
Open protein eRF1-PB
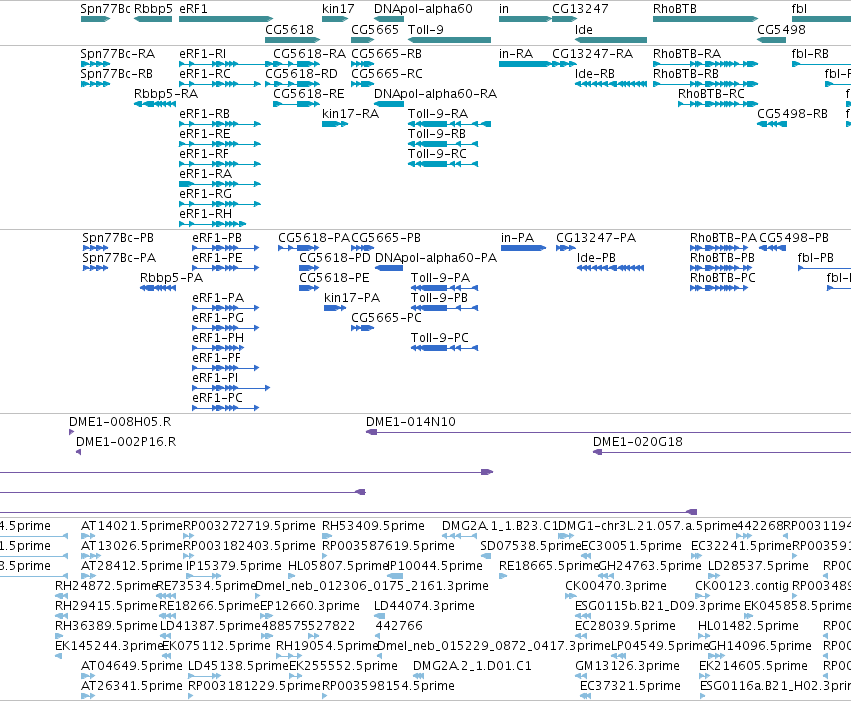tap(217, 238)
